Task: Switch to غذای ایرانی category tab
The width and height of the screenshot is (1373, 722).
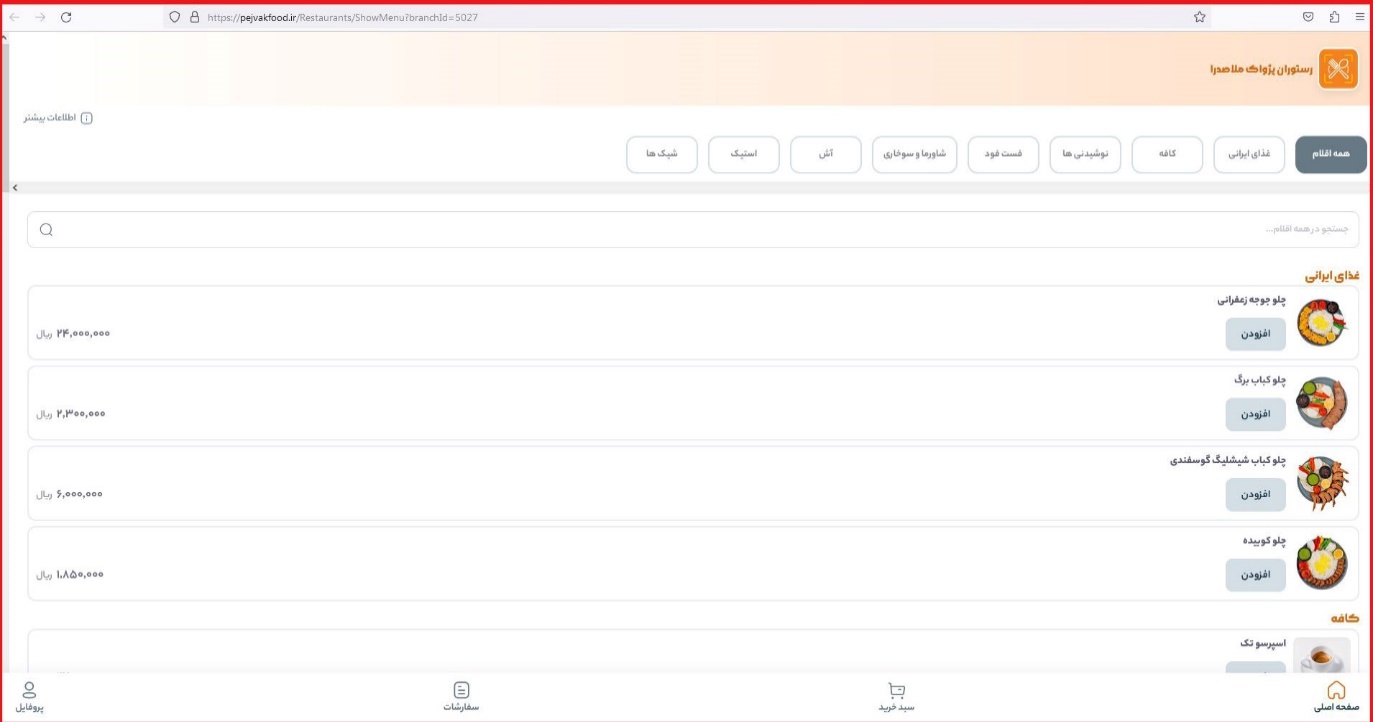Action: pos(1249,155)
